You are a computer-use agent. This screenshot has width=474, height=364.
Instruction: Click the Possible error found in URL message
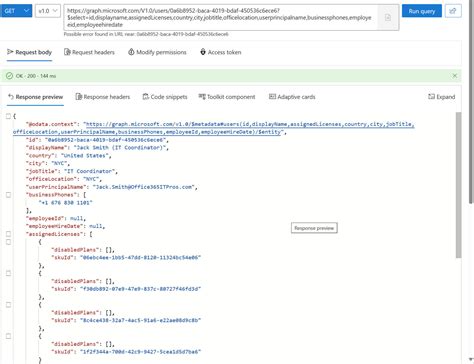146,34
